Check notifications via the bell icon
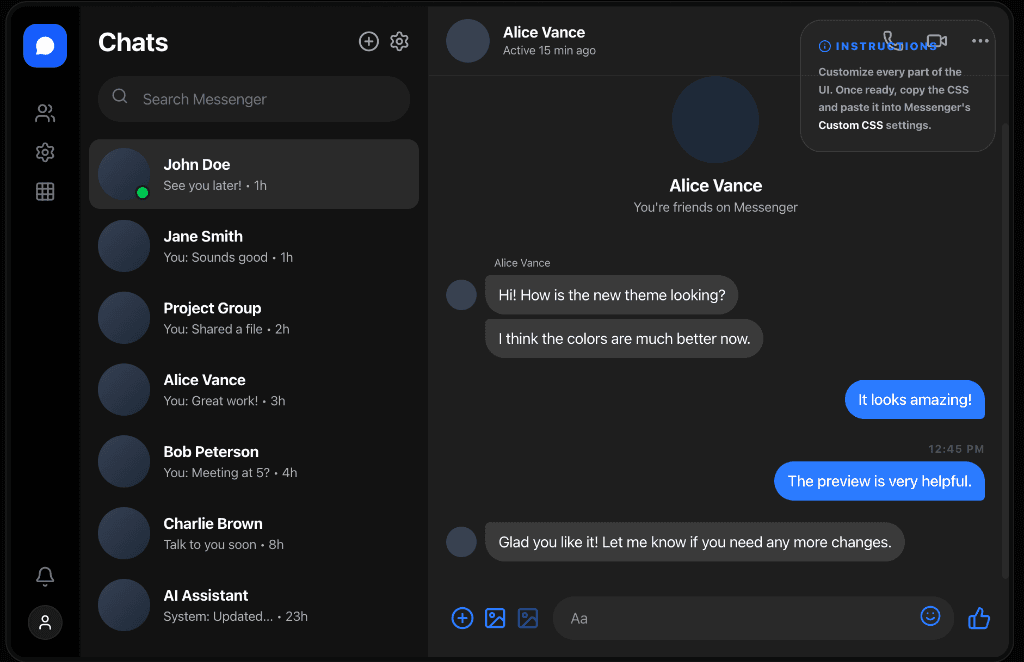The width and height of the screenshot is (1024, 662). pyautogui.click(x=44, y=577)
